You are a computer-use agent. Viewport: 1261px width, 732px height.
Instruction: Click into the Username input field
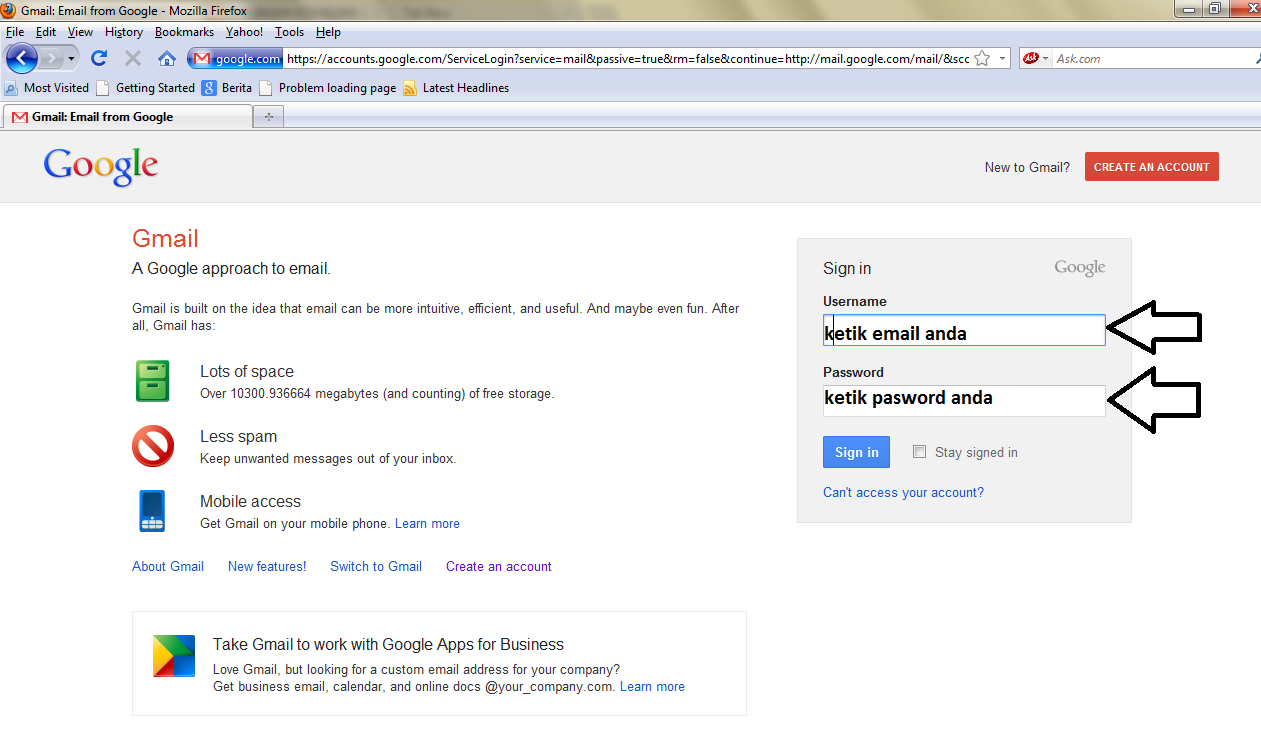[x=964, y=331]
